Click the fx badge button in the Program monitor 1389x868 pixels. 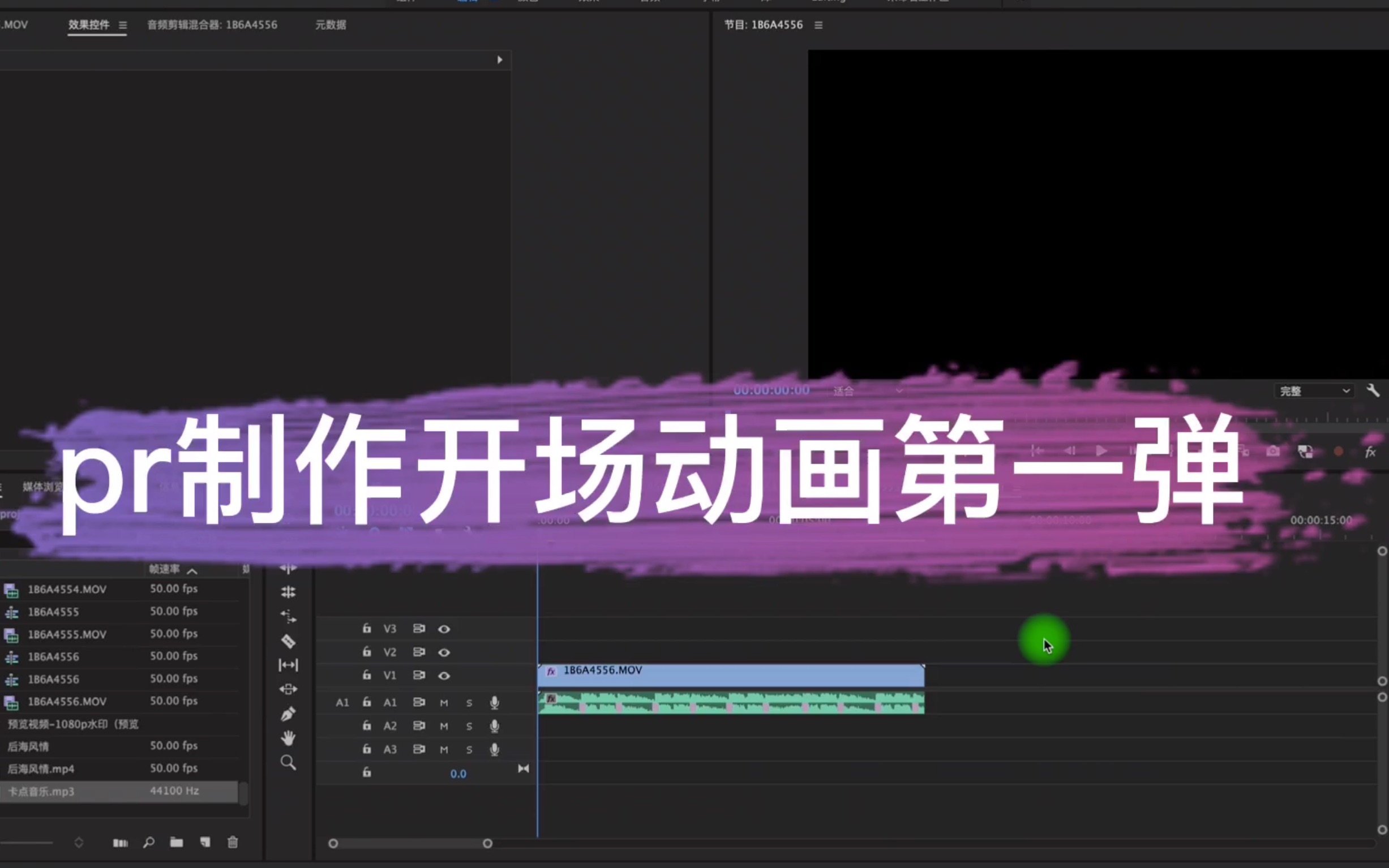point(1371,451)
